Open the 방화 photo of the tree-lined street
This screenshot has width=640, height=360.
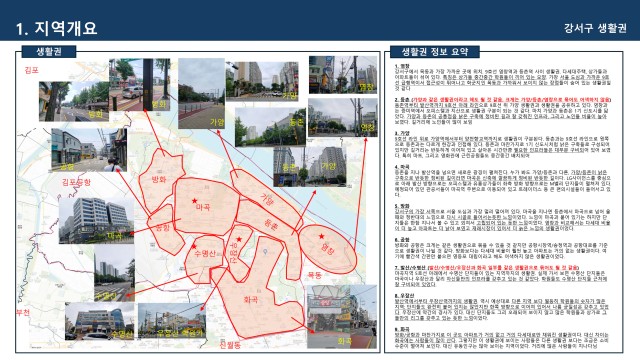74,101
